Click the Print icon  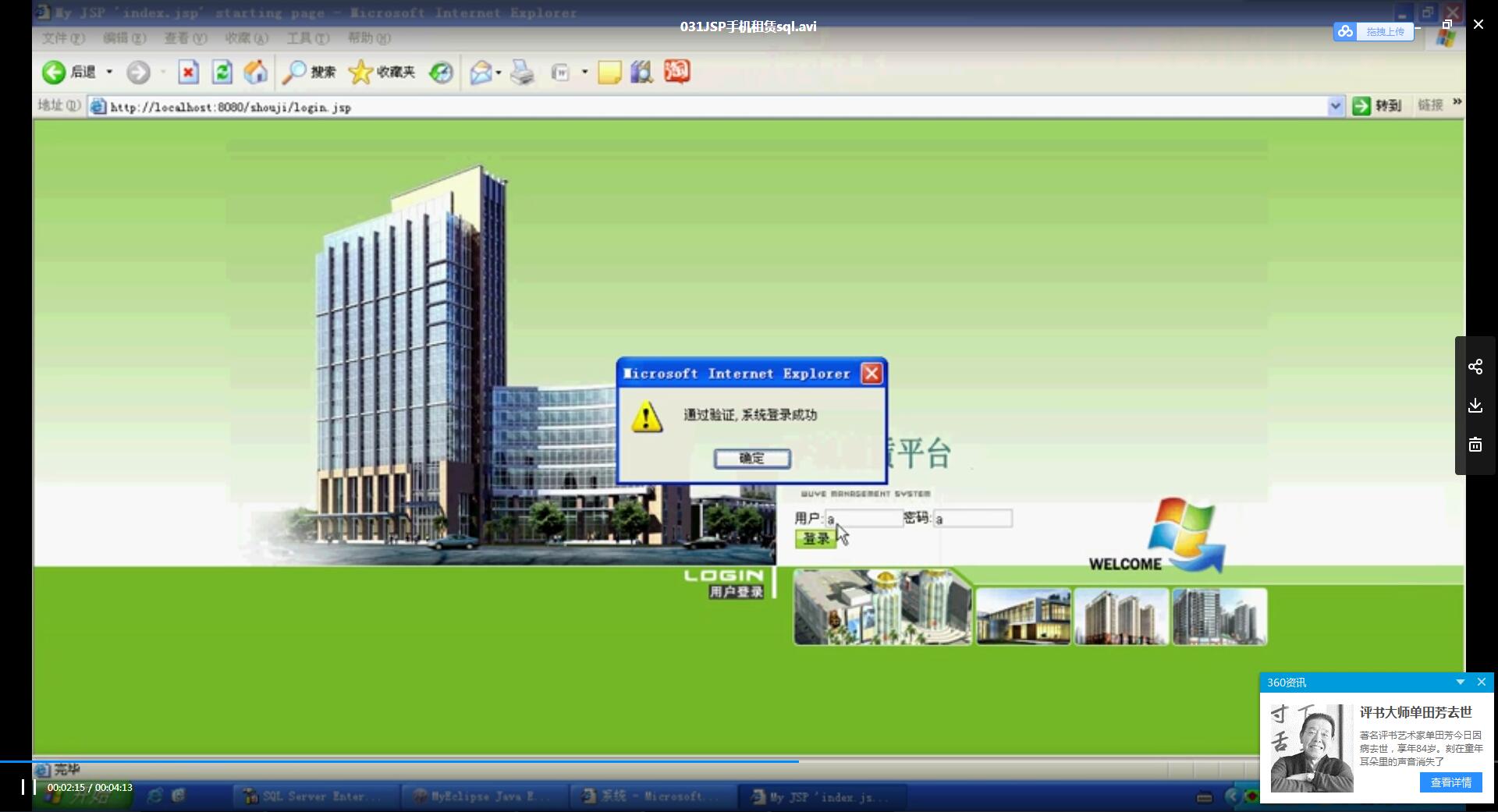click(522, 73)
